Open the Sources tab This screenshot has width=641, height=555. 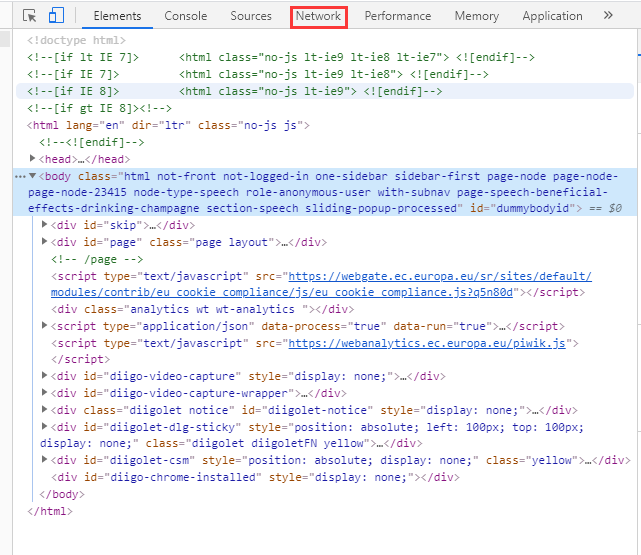(x=251, y=16)
